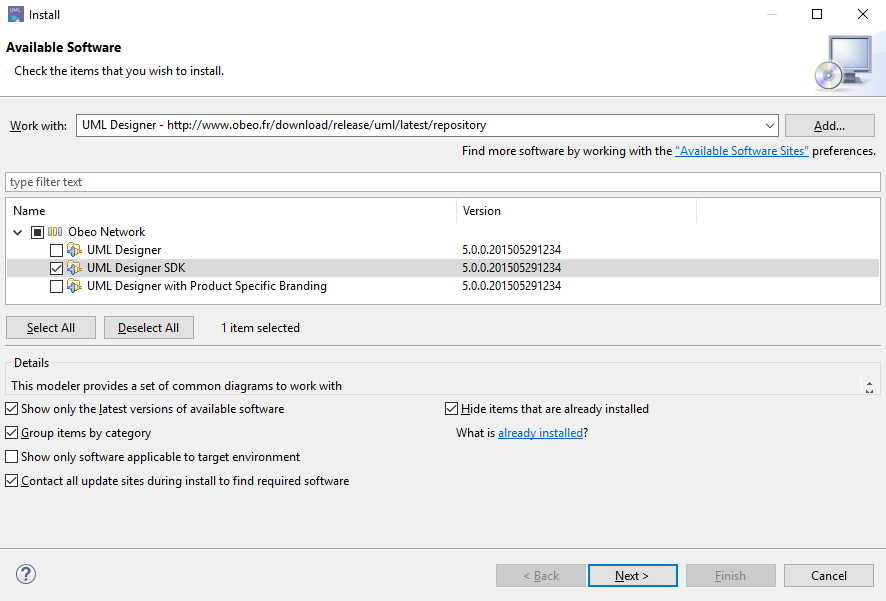
Task: Enable Show only software applicable to target environment
Action: [x=11, y=456]
